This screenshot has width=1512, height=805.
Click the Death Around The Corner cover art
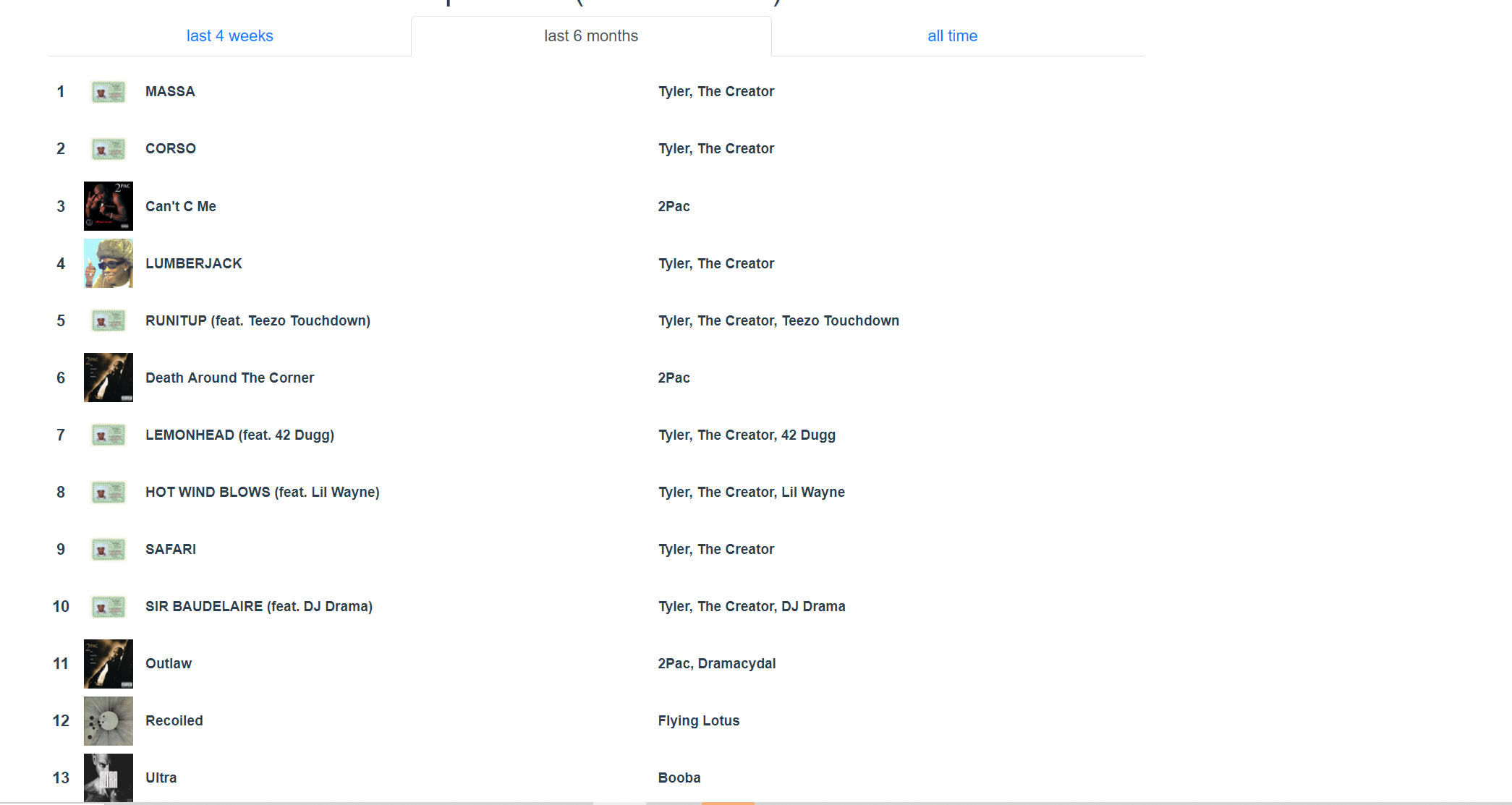point(109,378)
